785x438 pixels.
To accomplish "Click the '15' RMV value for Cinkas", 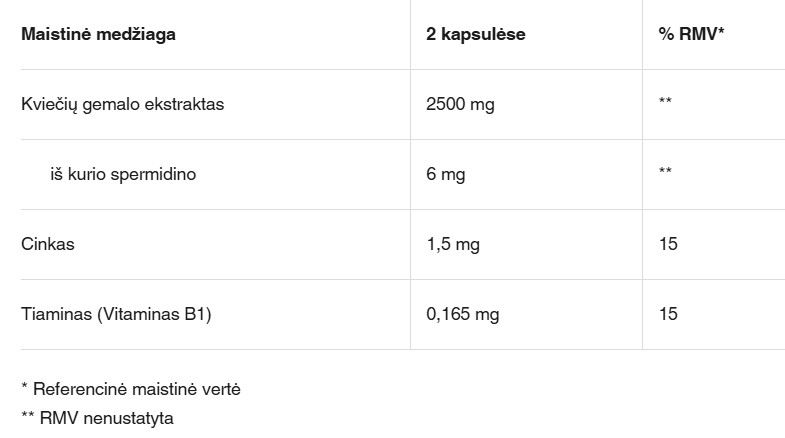I will pos(668,244).
